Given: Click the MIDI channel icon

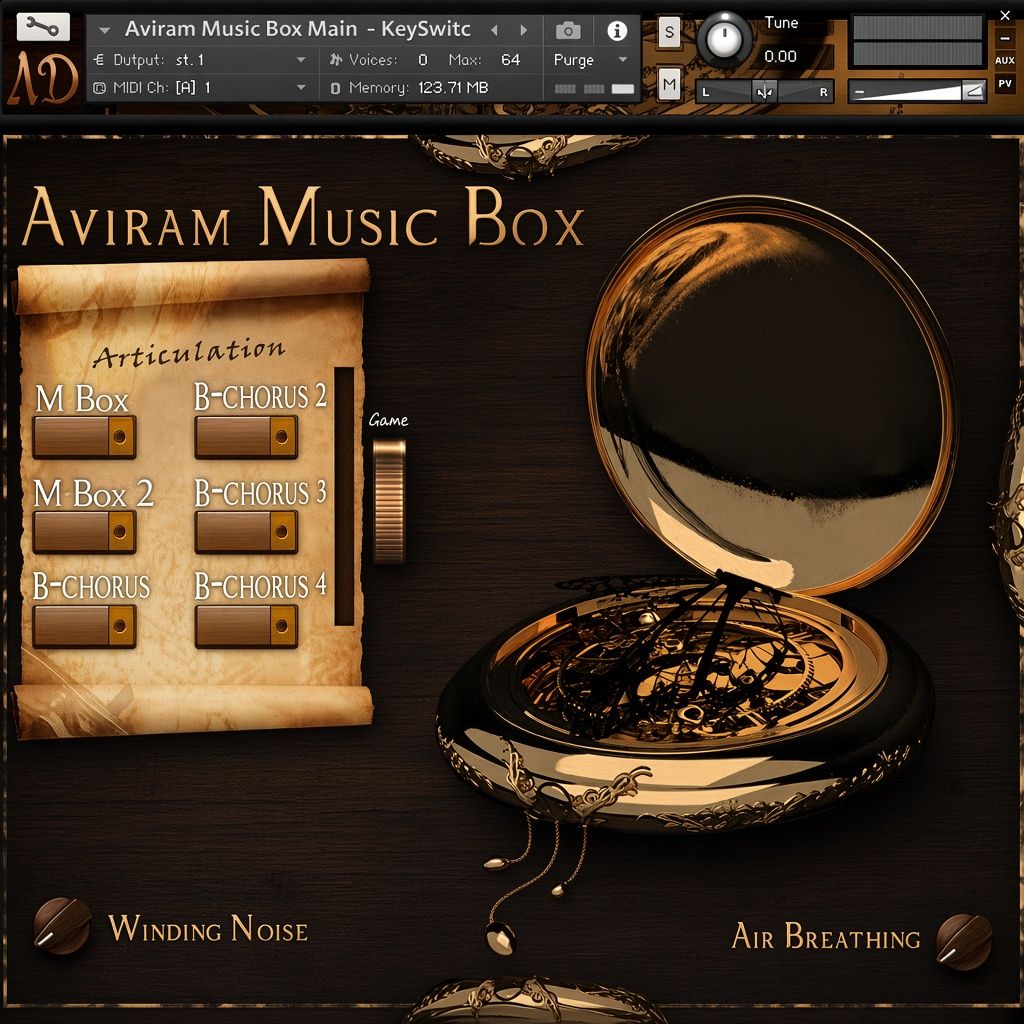Looking at the screenshot, I should click(99, 88).
